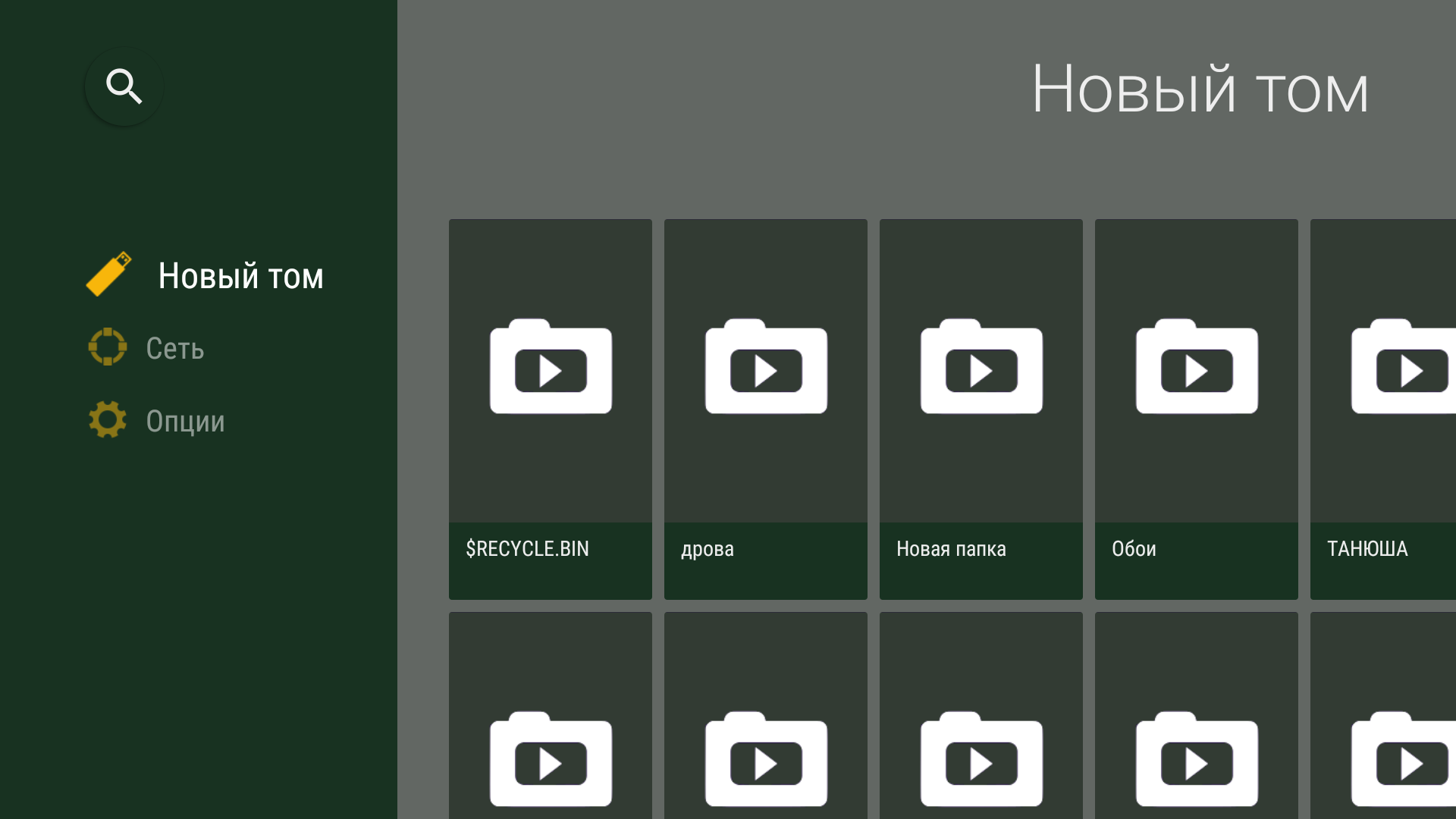Viewport: 1456px width, 819px height.
Task: Open the Обои folder icon
Action: (x=1197, y=367)
